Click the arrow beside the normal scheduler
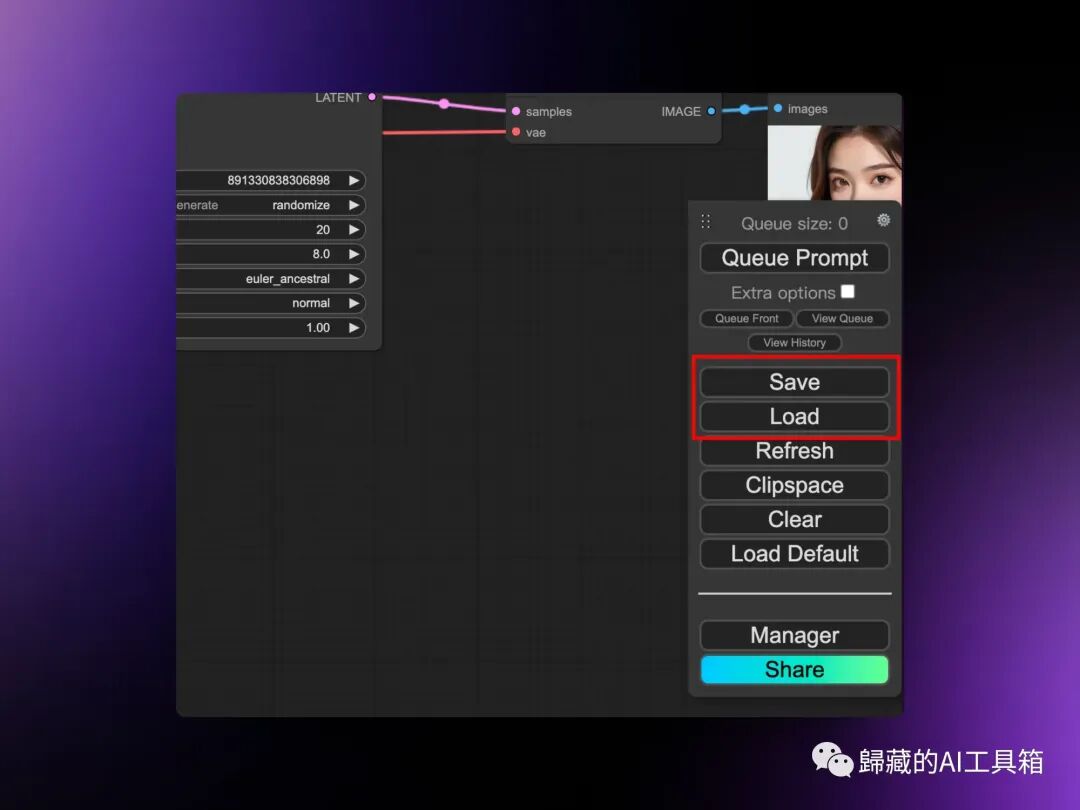The width and height of the screenshot is (1080, 810). (x=354, y=303)
